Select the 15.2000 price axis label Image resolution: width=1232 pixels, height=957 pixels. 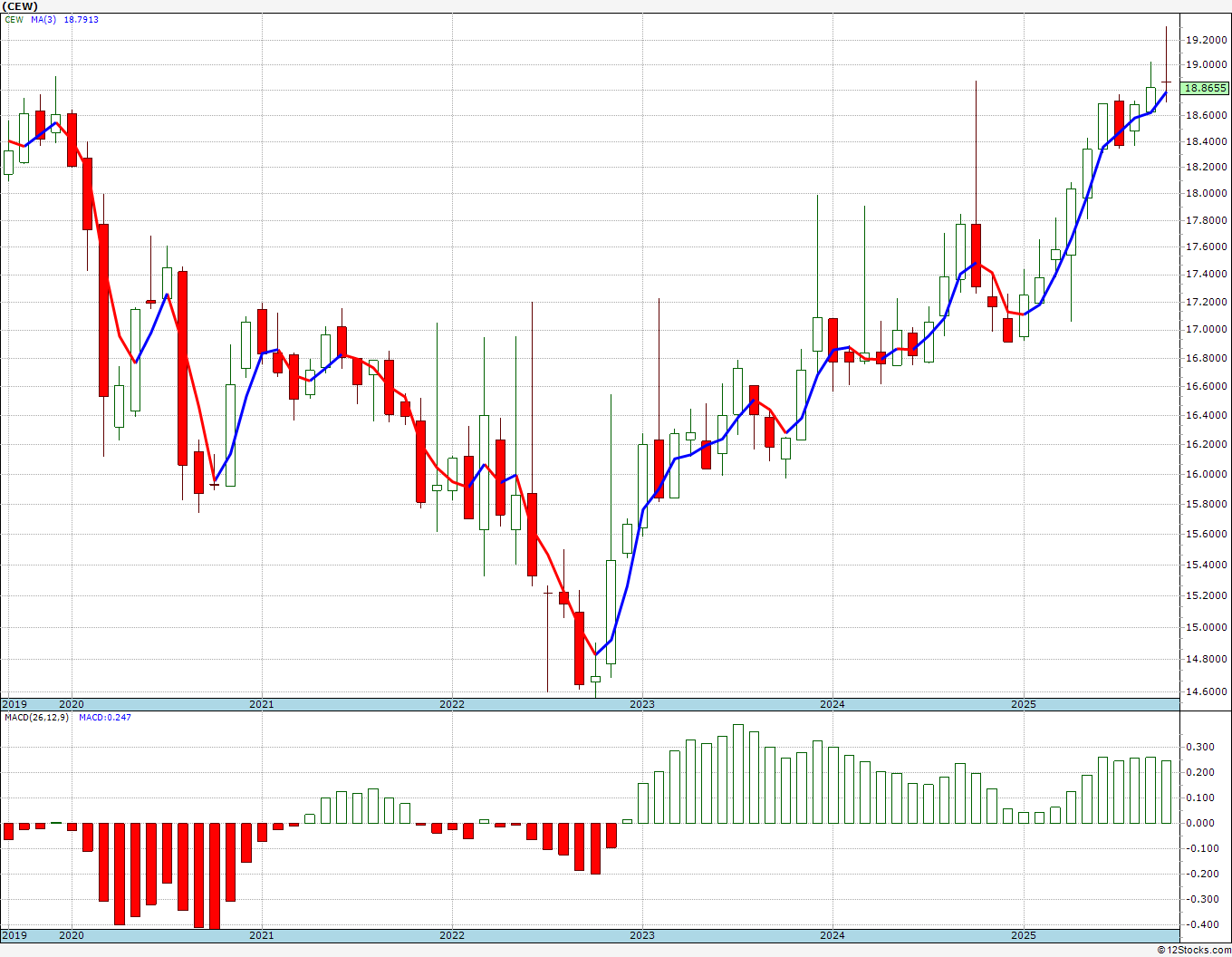1207,595
